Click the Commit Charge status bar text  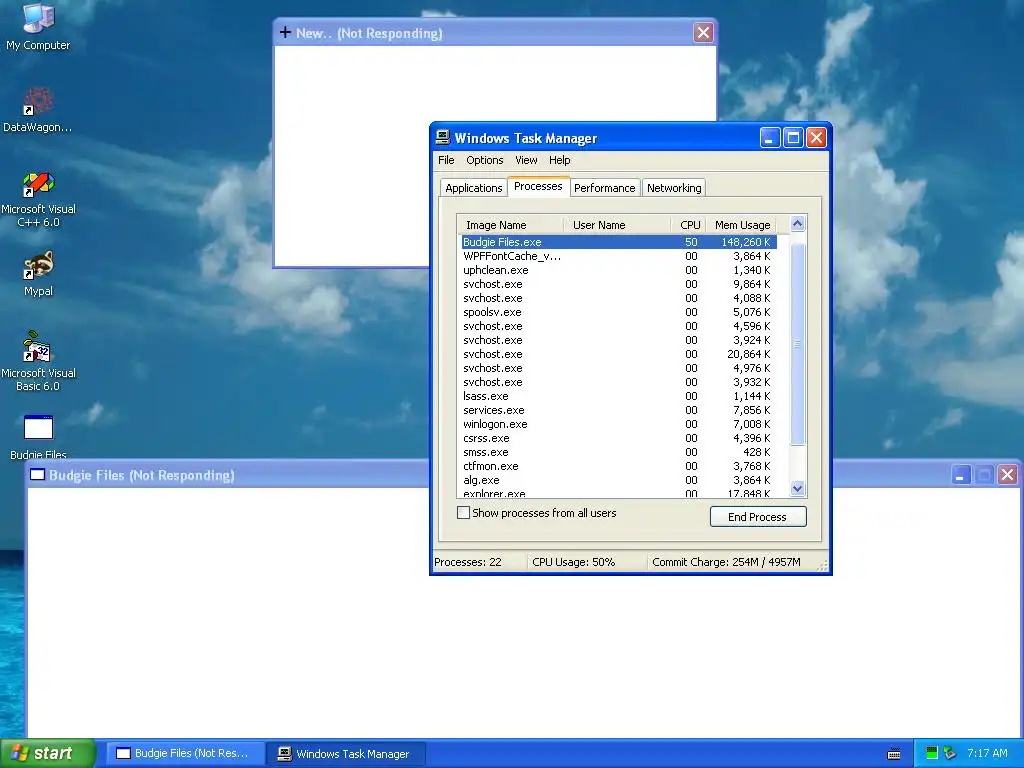tap(726, 562)
